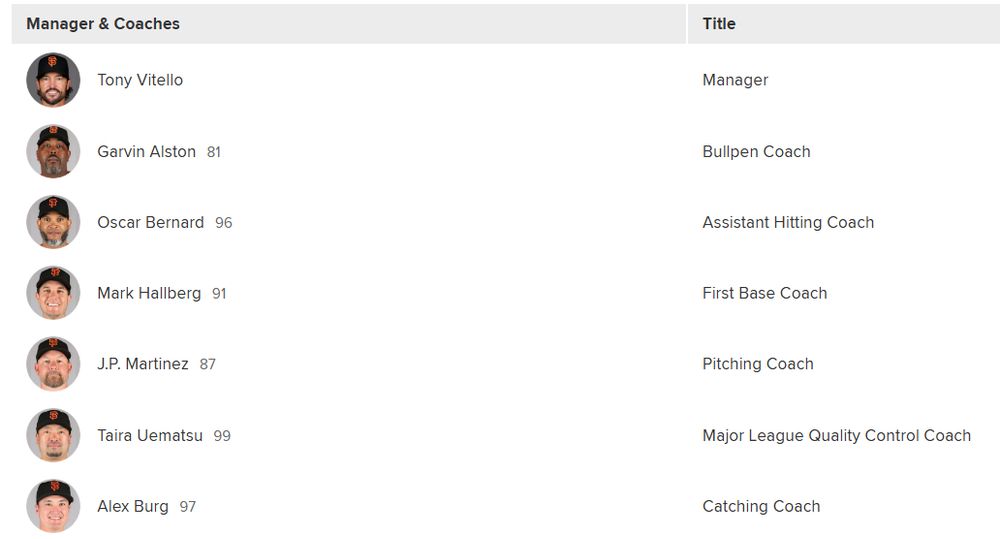Click the Manager & Coaches column header
This screenshot has height=539, width=1000.
(x=103, y=24)
